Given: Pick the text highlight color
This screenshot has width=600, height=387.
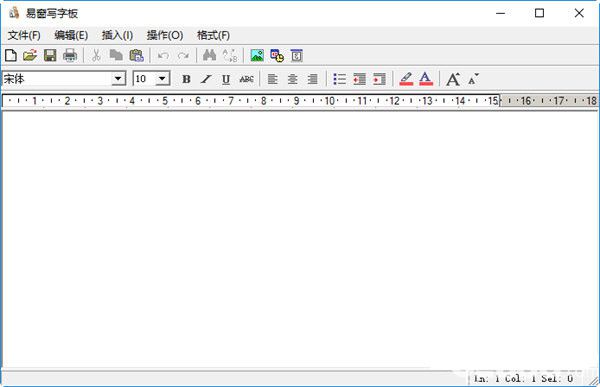Looking at the screenshot, I should [406, 79].
